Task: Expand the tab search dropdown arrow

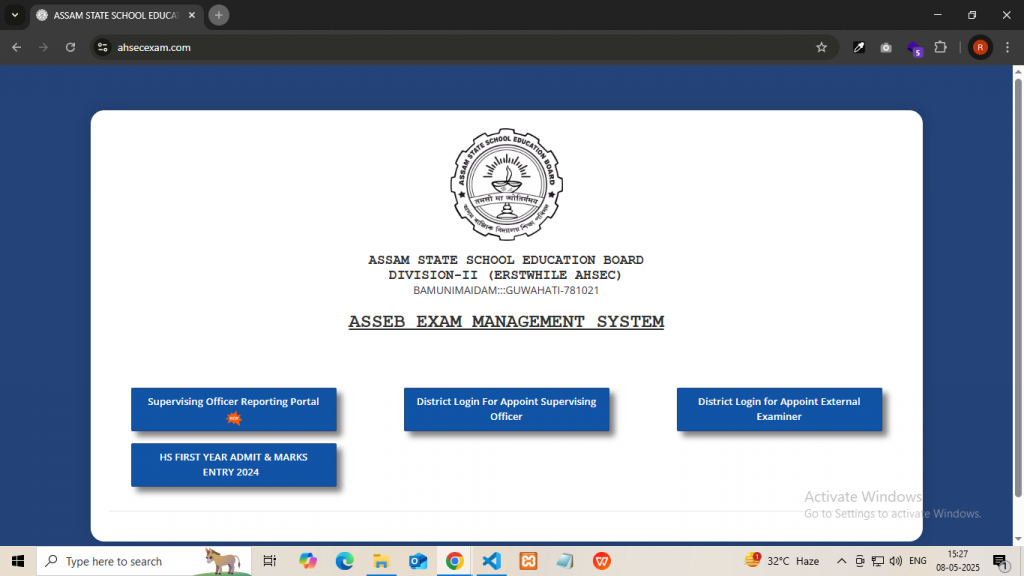Action: 15,15
